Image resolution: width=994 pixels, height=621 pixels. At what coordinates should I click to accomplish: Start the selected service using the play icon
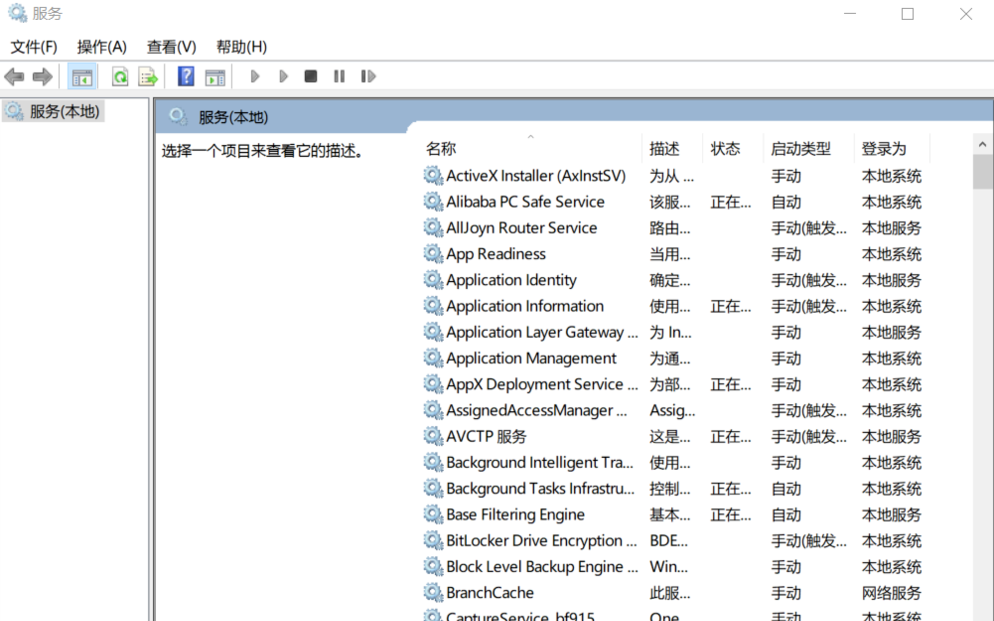point(254,76)
